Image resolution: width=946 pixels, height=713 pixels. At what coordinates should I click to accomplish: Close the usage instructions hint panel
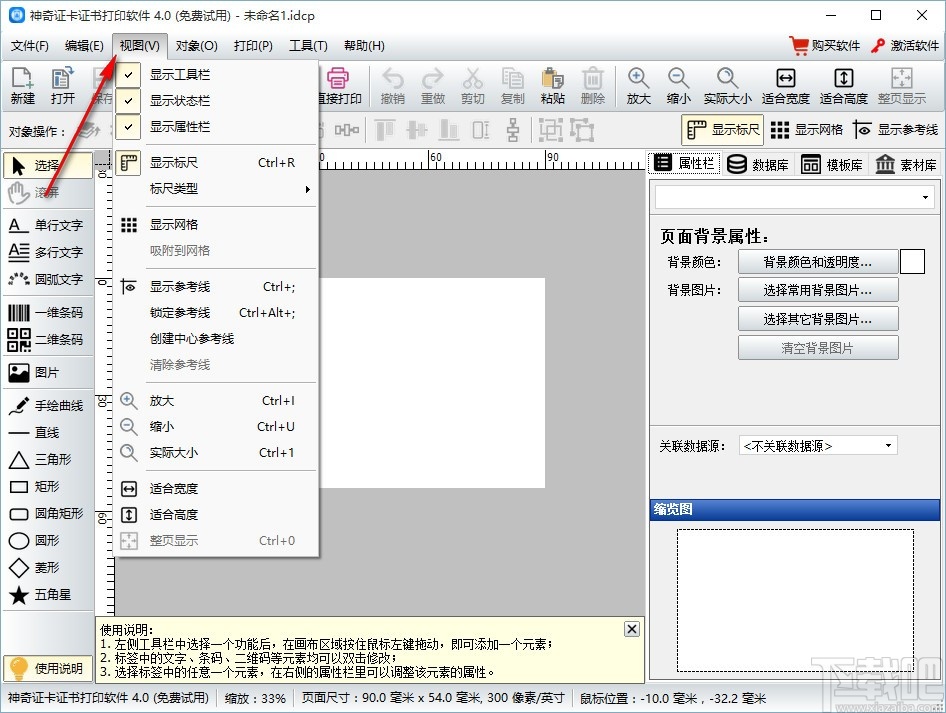632,629
